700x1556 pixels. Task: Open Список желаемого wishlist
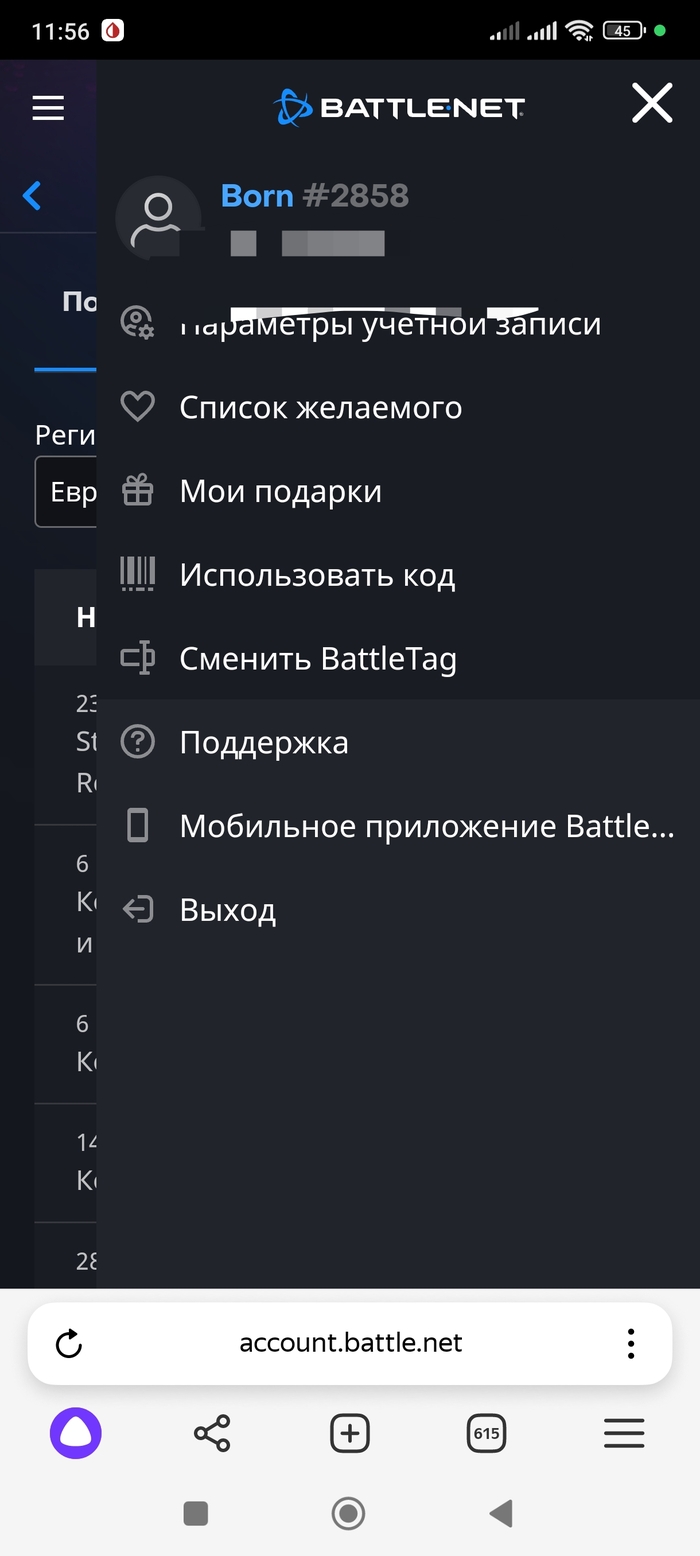click(320, 407)
